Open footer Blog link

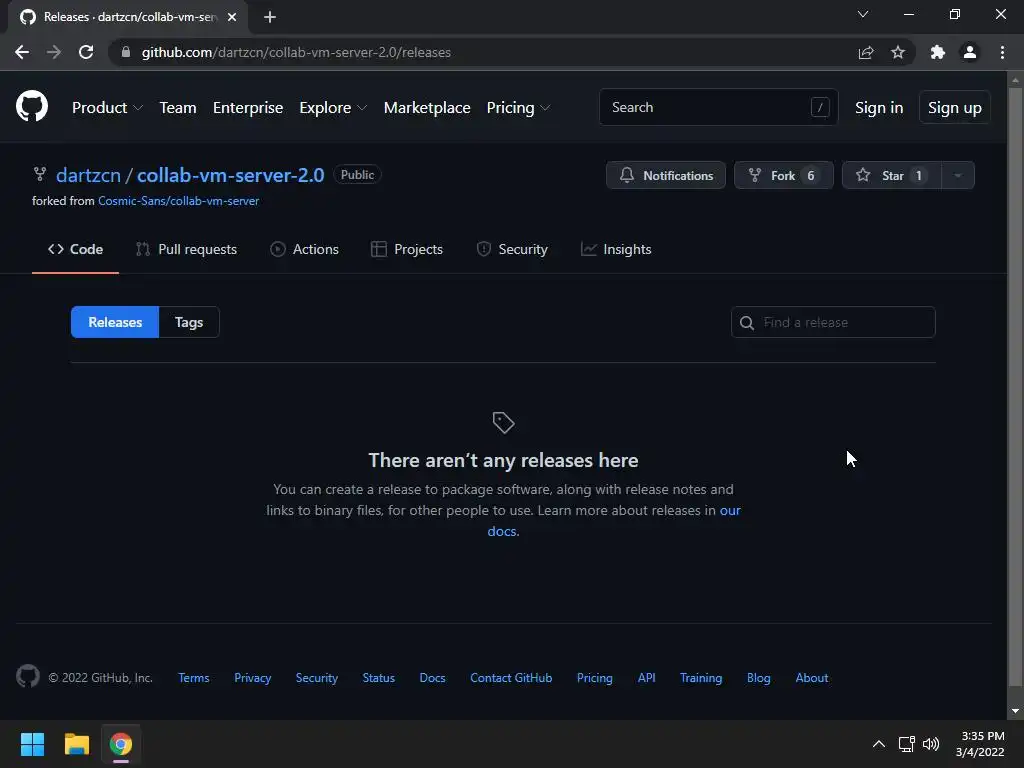pyautogui.click(x=759, y=678)
